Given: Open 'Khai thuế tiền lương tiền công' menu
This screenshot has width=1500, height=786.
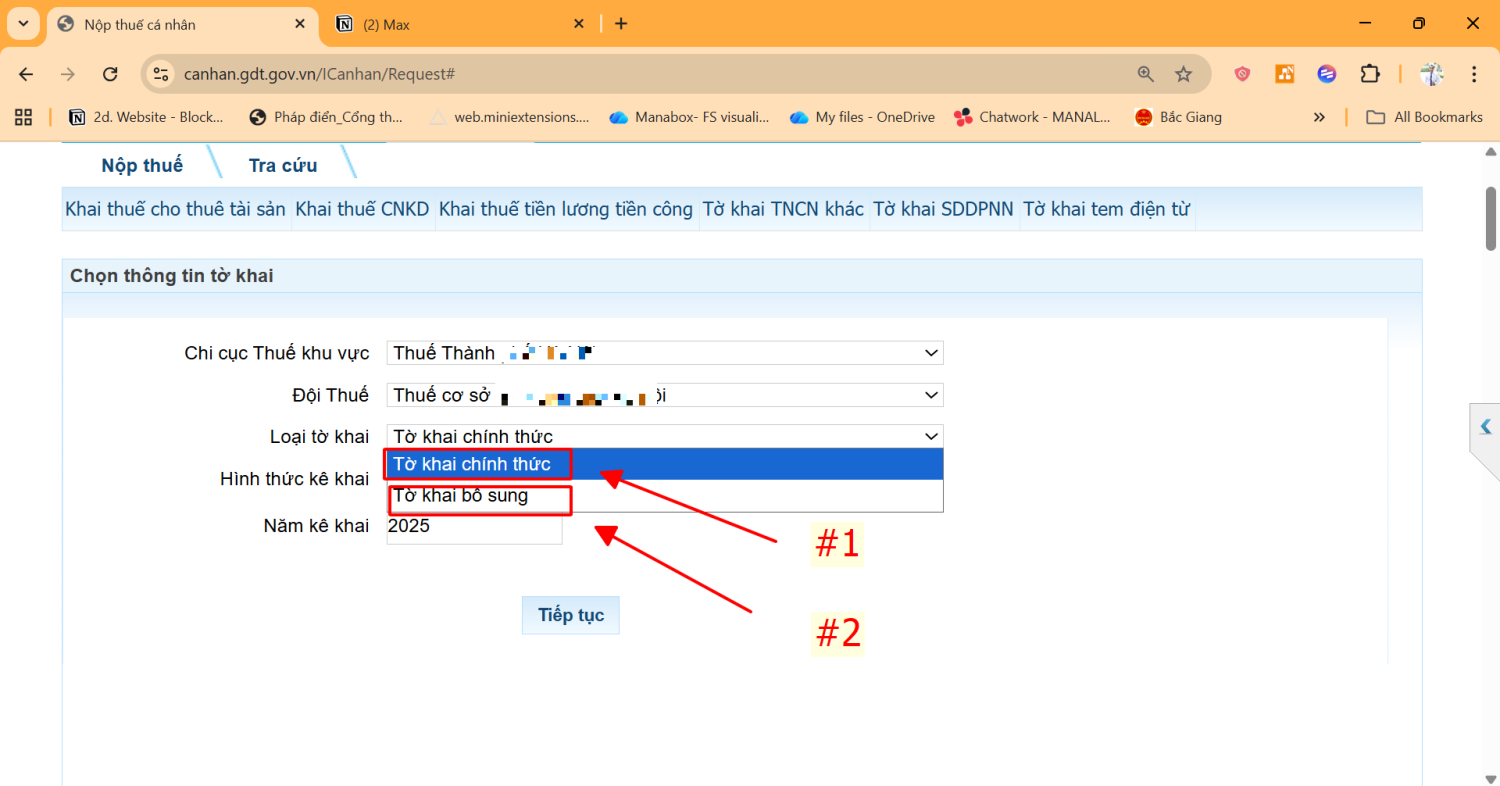Looking at the screenshot, I should tap(565, 209).
